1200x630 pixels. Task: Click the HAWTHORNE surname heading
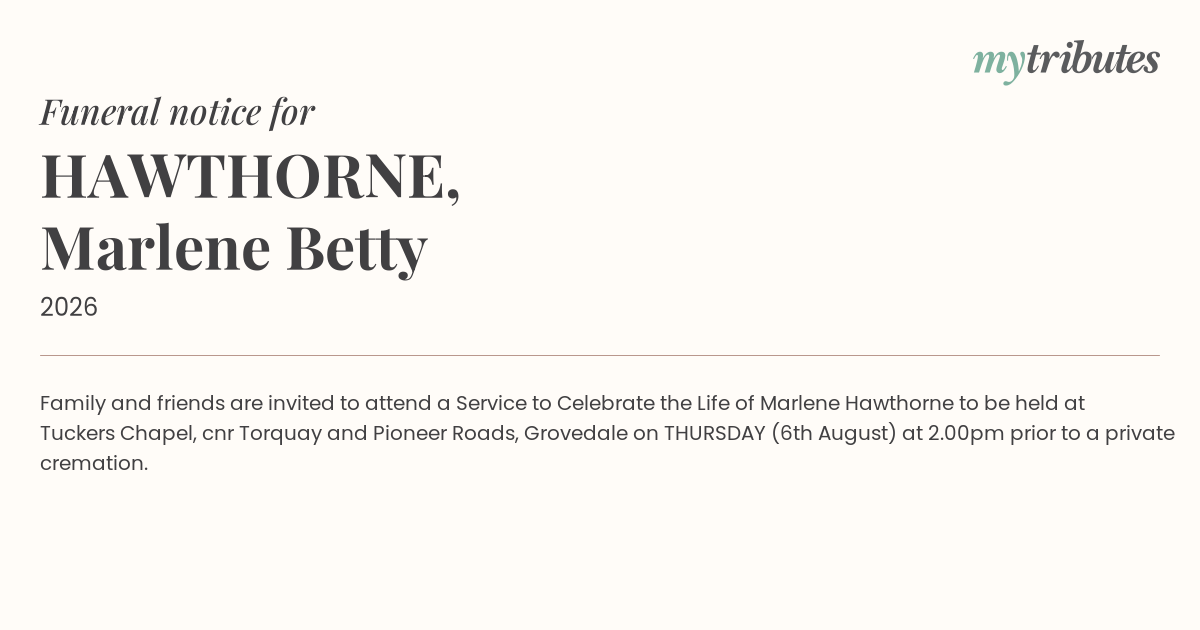(x=250, y=177)
